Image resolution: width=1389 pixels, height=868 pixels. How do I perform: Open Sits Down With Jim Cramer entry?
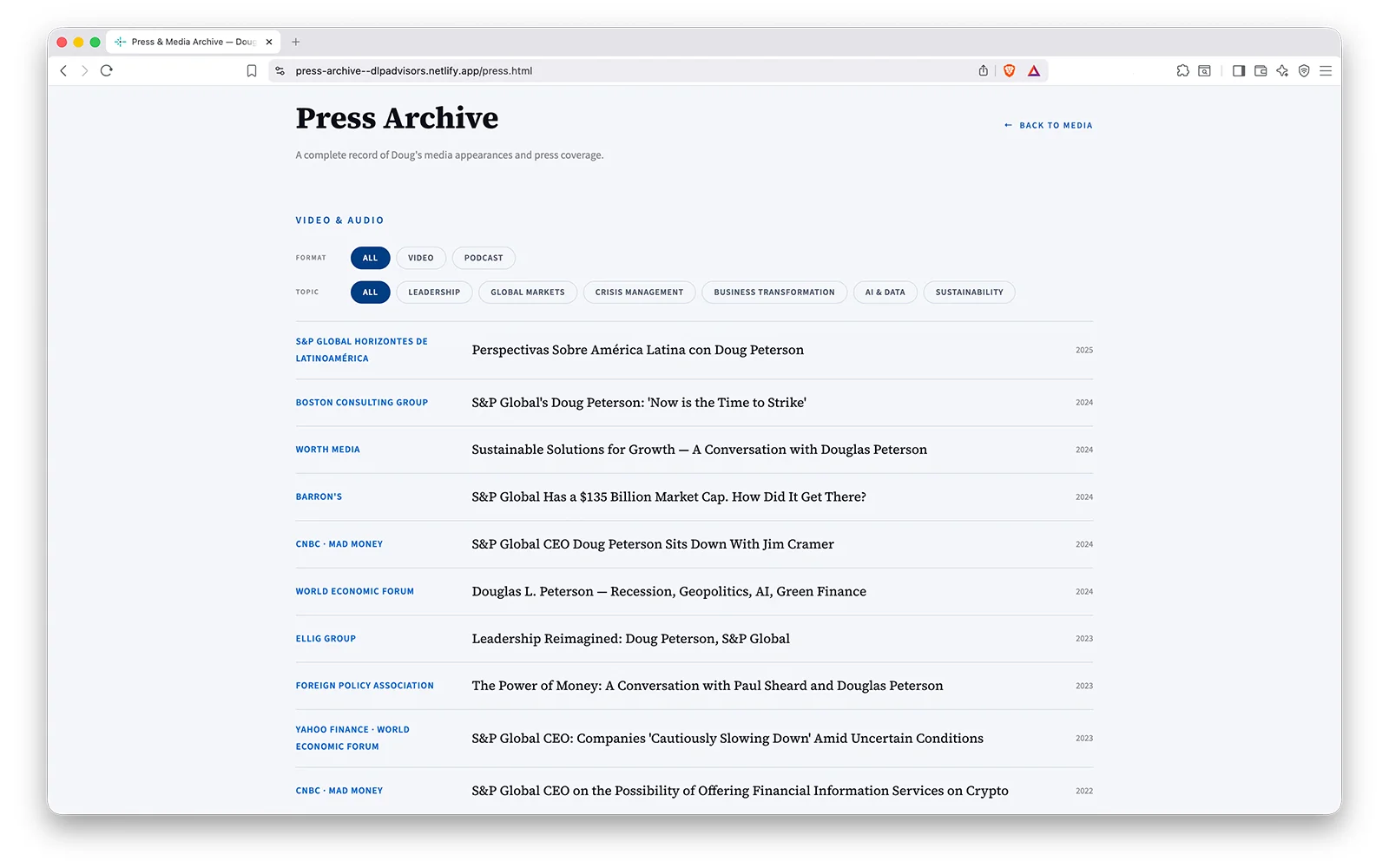coord(694,544)
